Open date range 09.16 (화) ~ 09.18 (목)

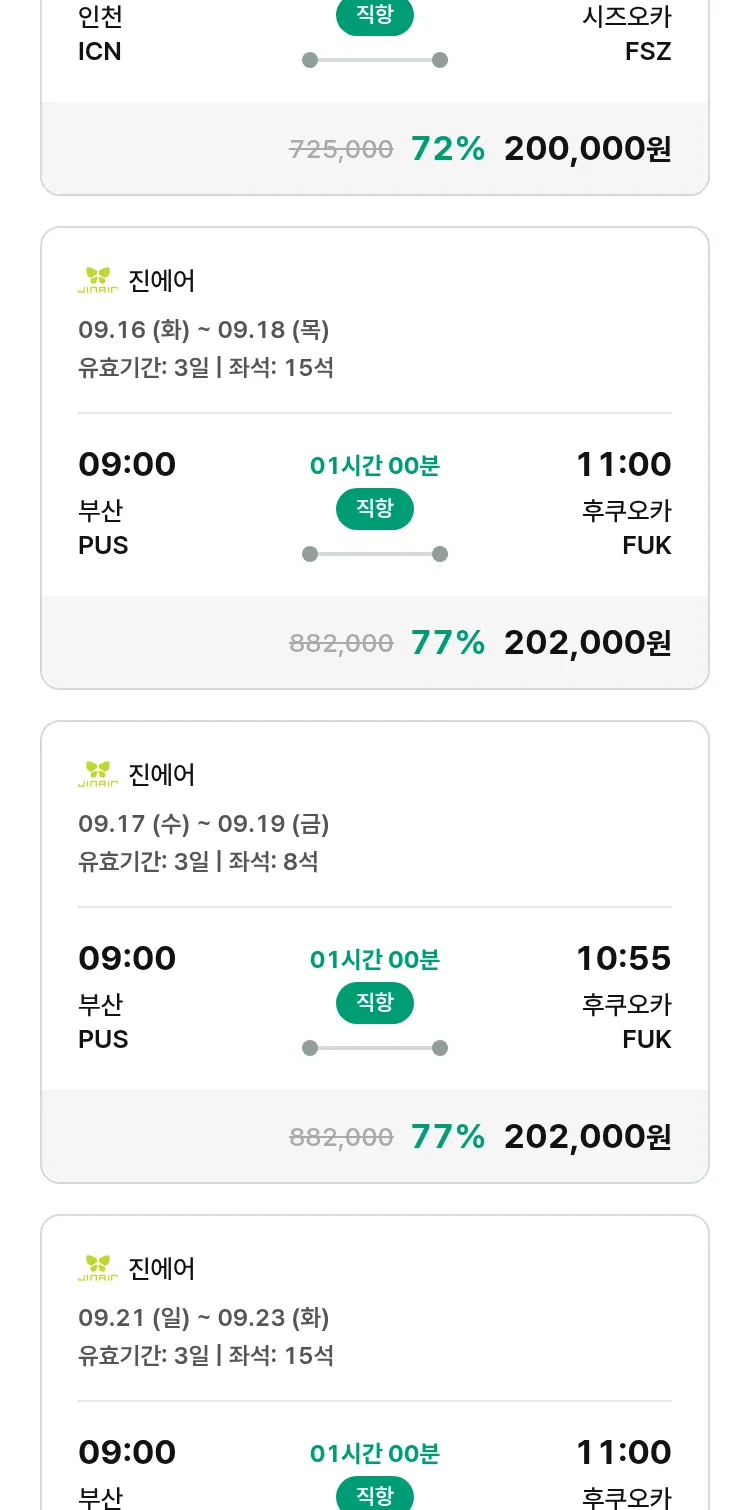pos(204,330)
